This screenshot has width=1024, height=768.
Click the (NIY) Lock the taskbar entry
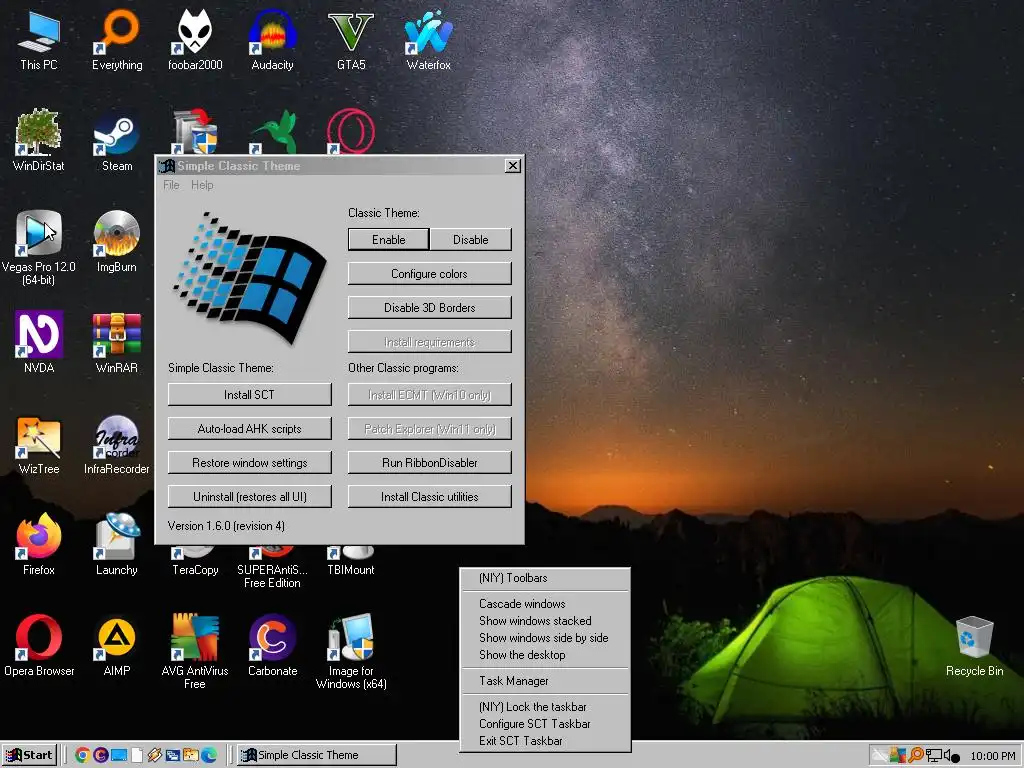545,707
